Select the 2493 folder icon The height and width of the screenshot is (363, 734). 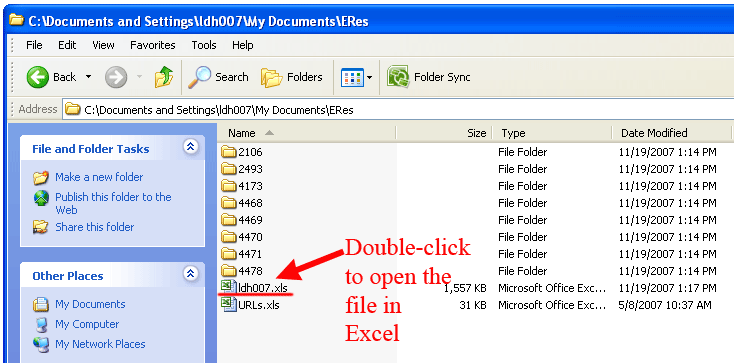[x=228, y=169]
